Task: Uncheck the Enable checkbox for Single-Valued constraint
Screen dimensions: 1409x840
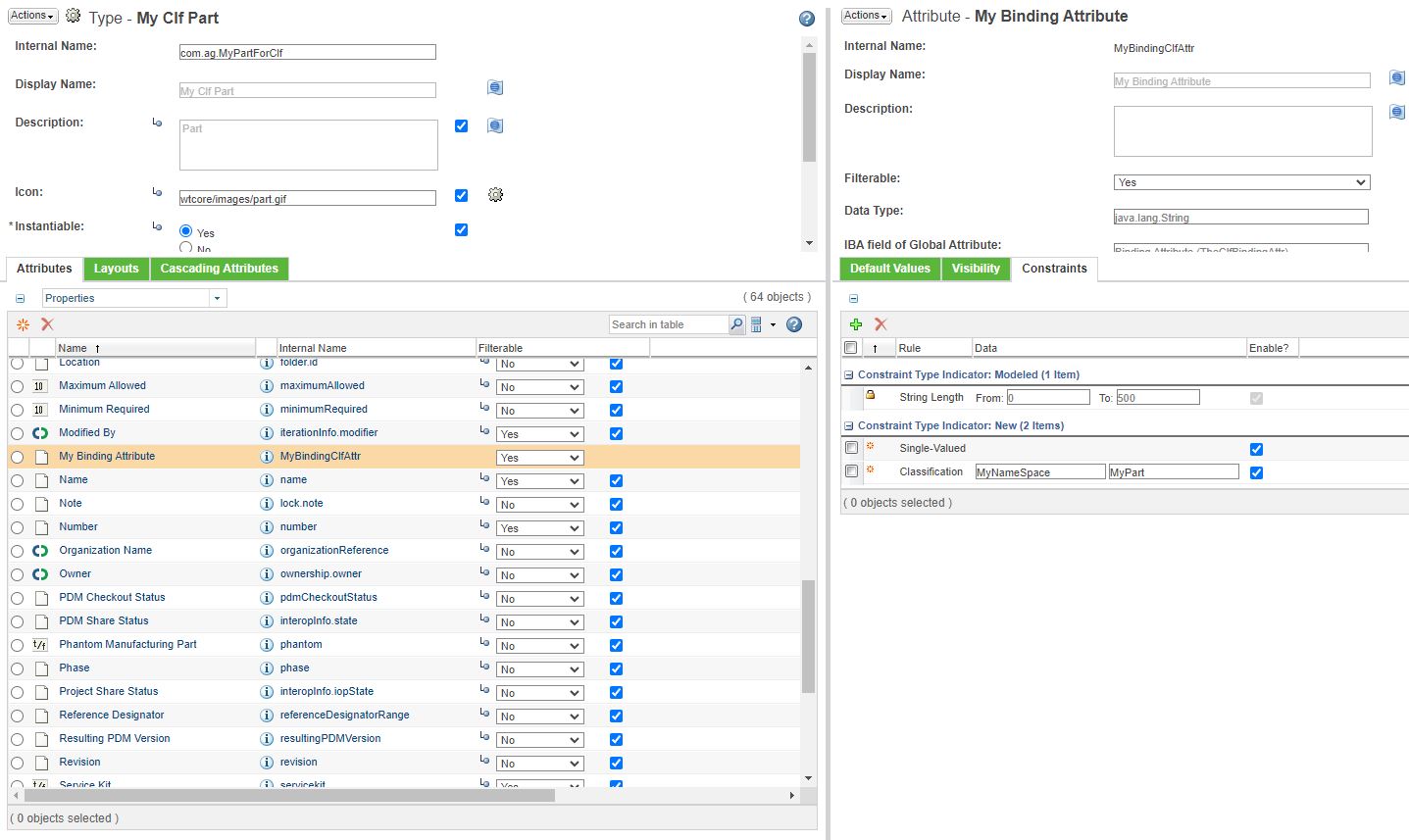Action: (x=1257, y=449)
